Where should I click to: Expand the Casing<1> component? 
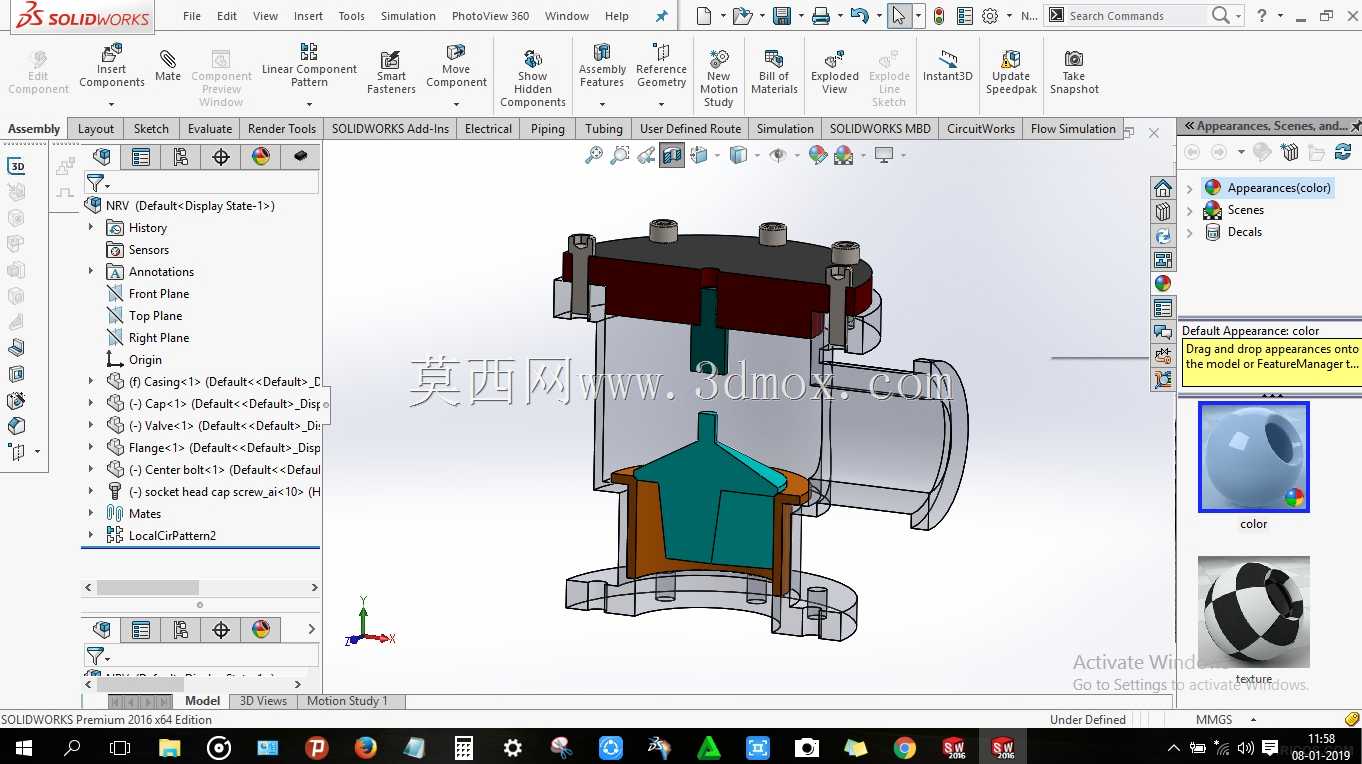pyautogui.click(x=91, y=382)
